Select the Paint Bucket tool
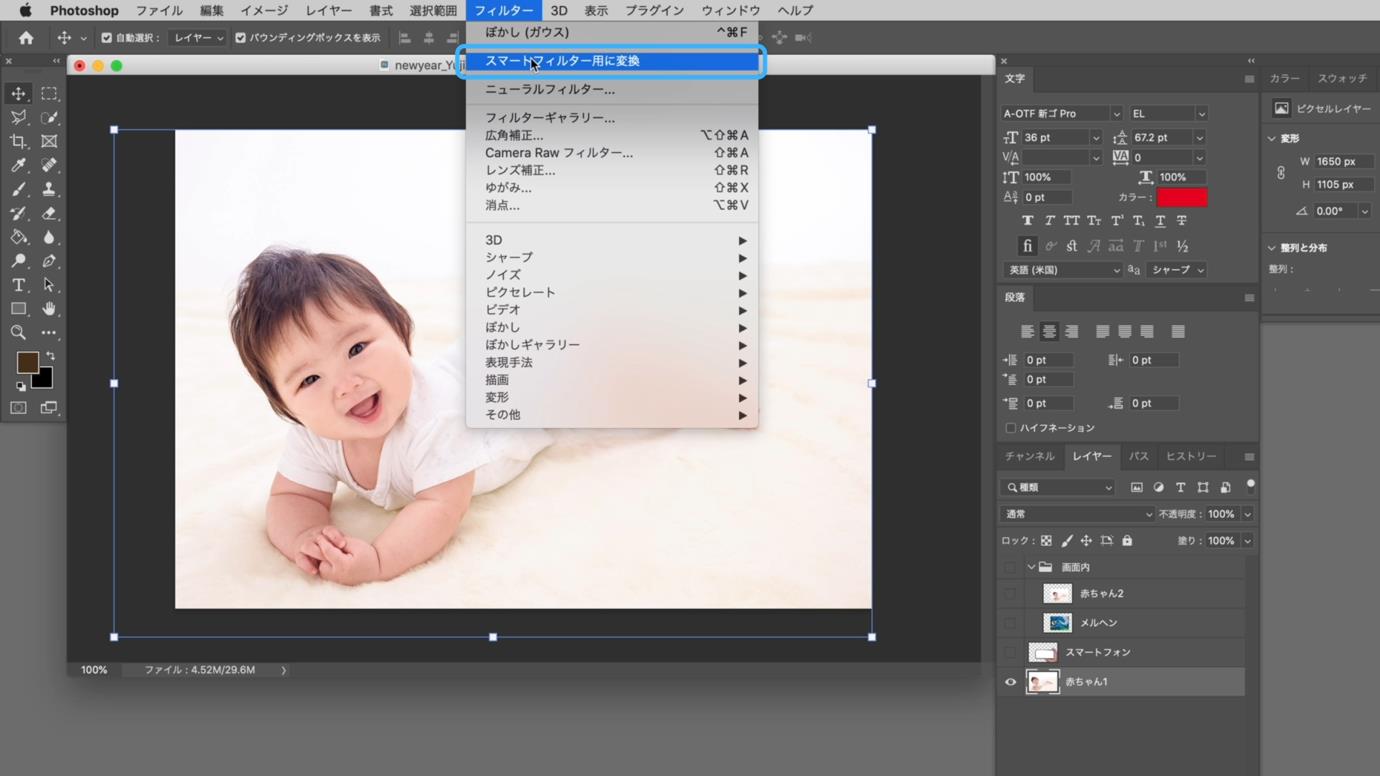The width and height of the screenshot is (1380, 776). tap(18, 237)
